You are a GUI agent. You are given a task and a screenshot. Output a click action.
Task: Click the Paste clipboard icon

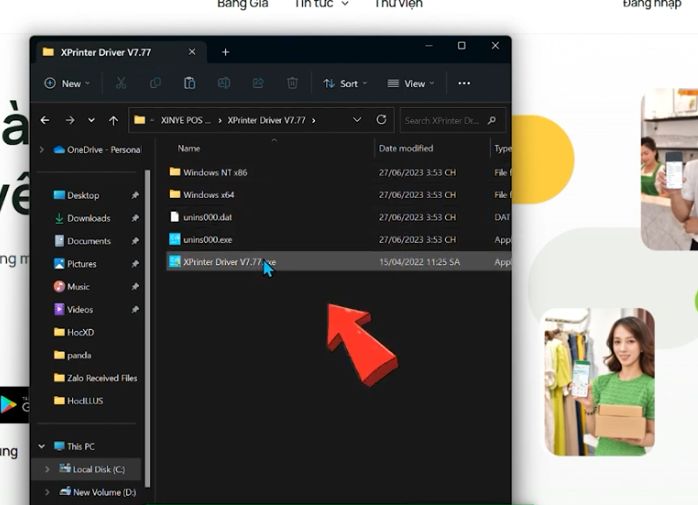point(189,84)
